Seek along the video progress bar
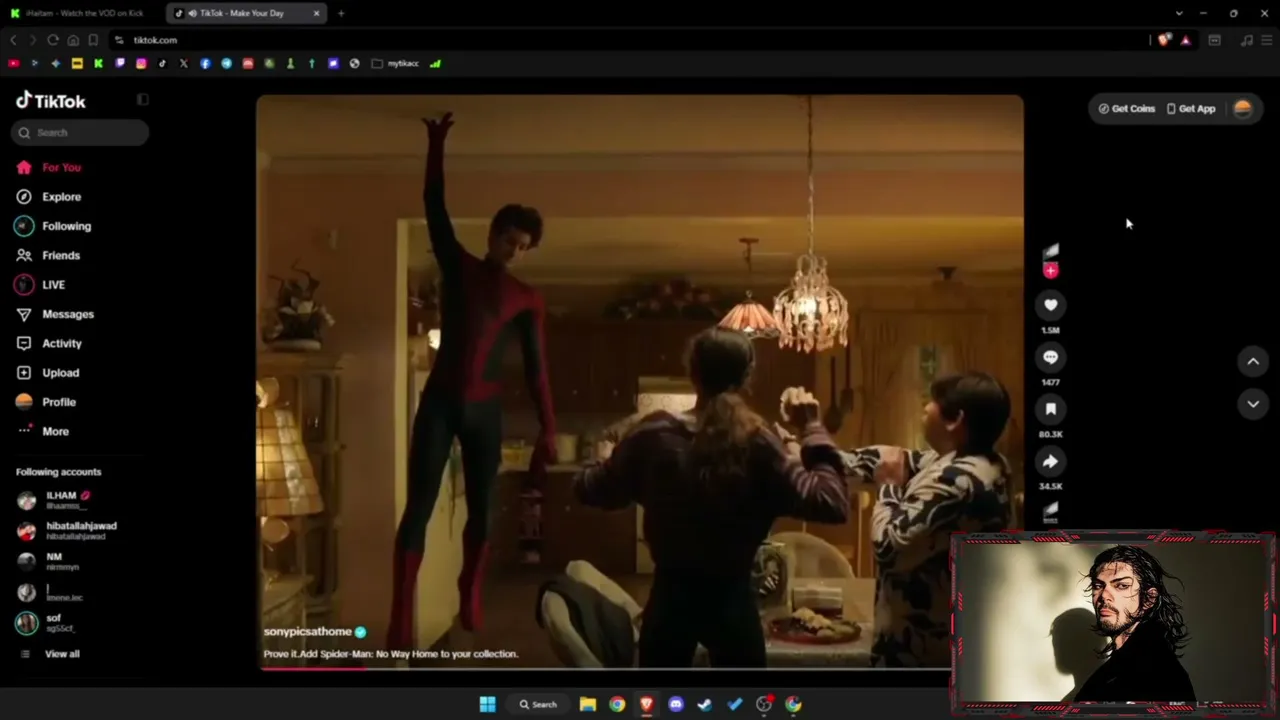 coord(604,668)
